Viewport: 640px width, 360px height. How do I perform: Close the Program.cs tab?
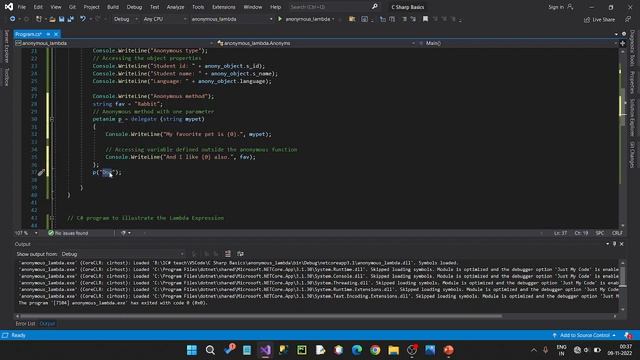[x=56, y=34]
